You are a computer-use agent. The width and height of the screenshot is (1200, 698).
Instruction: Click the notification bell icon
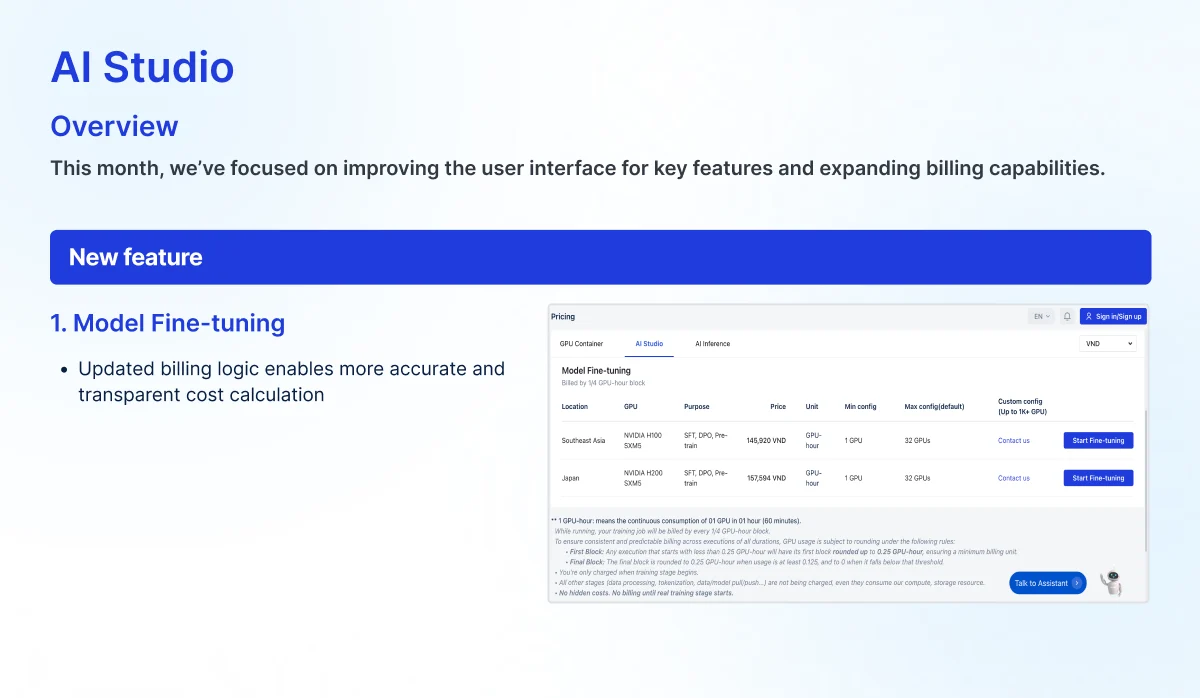coord(1067,317)
